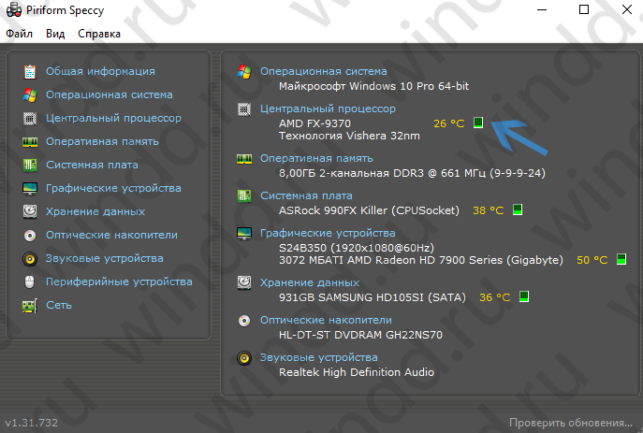Viewport: 643px width, 433px height.
Task: Open the Файл menu
Action: [19, 34]
